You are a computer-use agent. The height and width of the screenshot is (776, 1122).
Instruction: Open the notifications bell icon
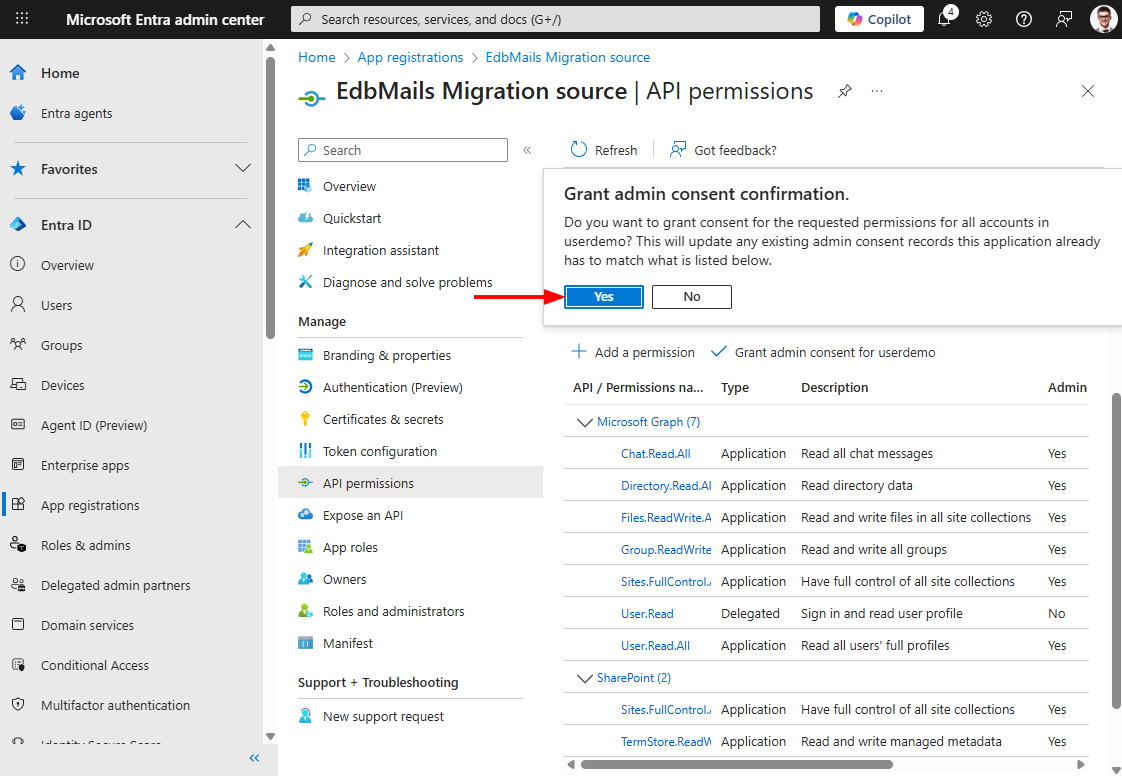[944, 19]
